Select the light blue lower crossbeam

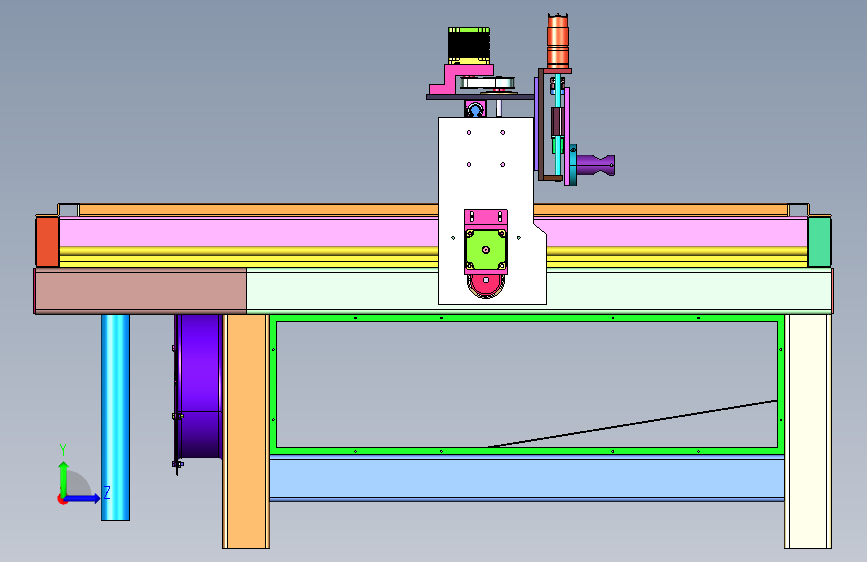(526, 479)
